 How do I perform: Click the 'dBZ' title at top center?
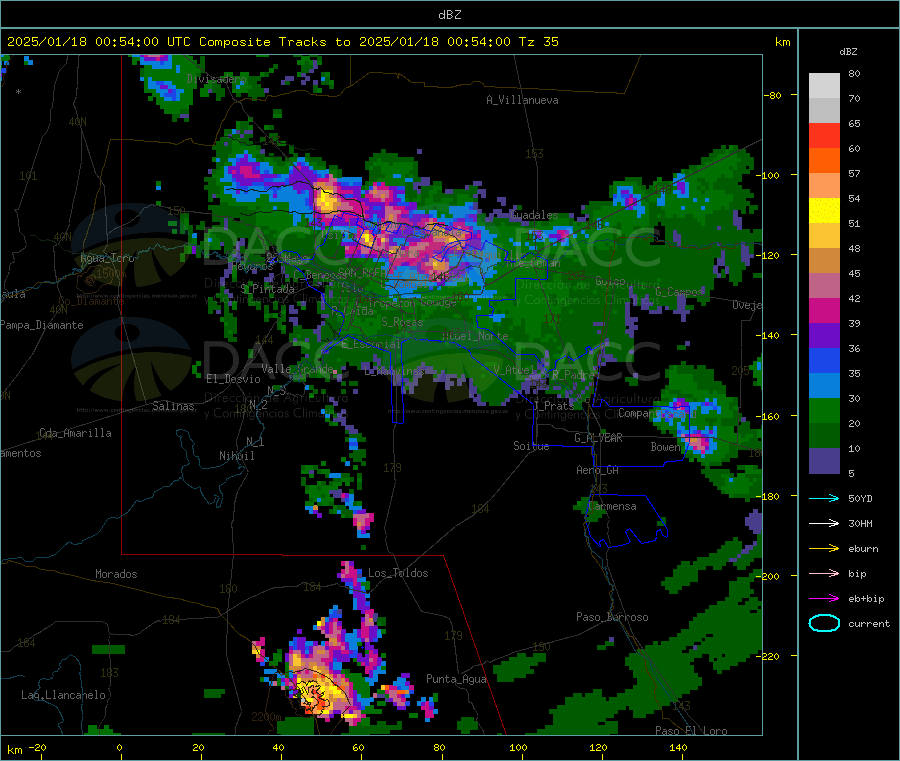coord(449,15)
